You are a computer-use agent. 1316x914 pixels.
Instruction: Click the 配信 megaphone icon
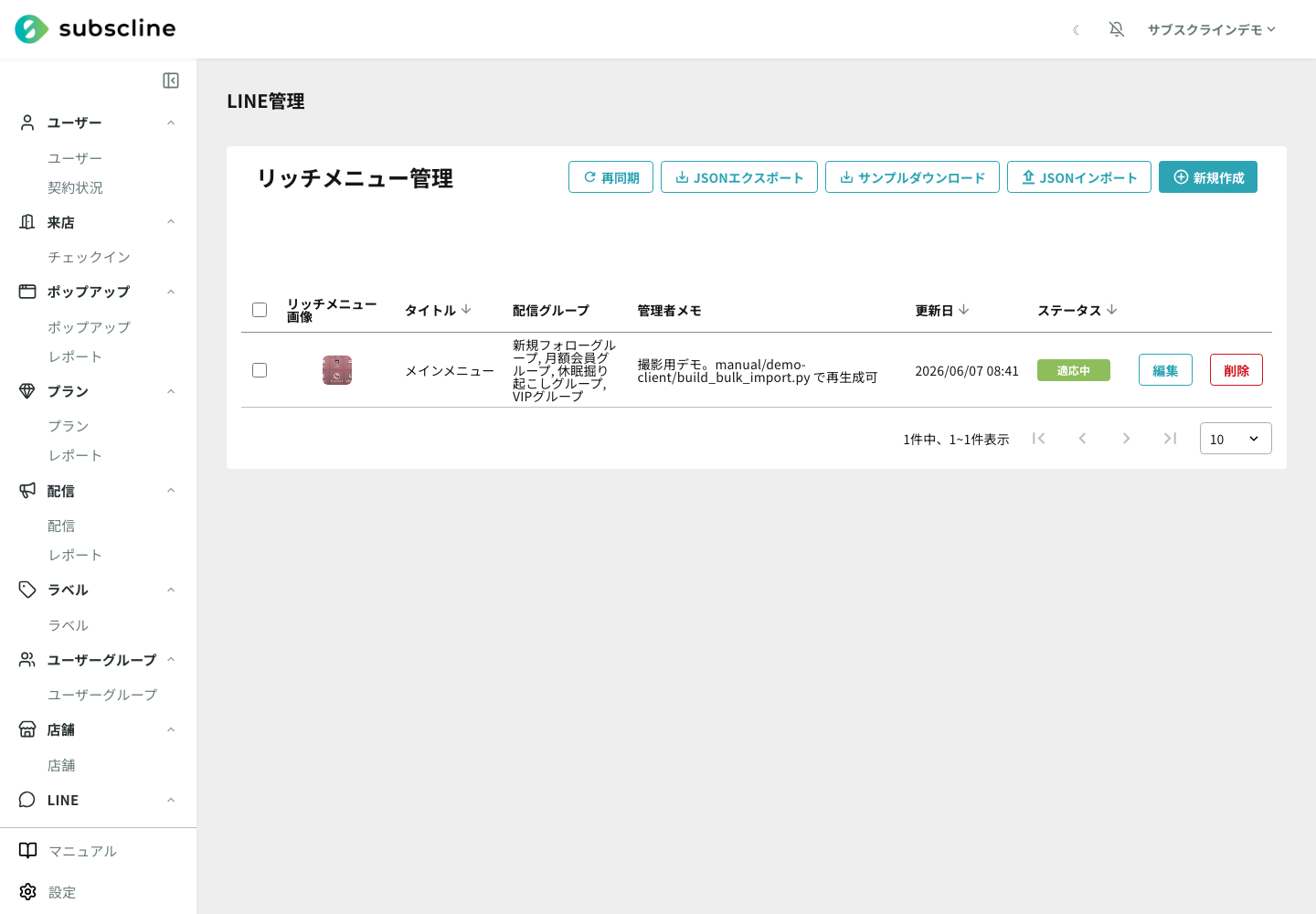[x=27, y=491]
